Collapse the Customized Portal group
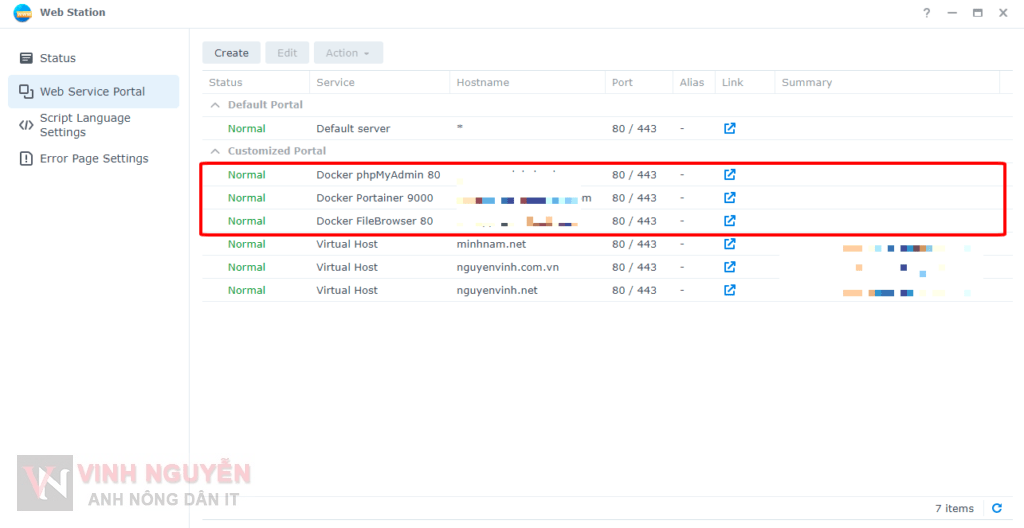Viewport: 1024px width, 528px height. pyautogui.click(x=214, y=151)
